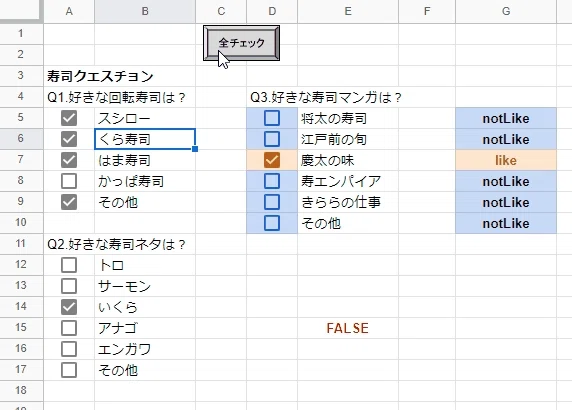This screenshot has width=572, height=410.
Task: Check the 将太の寿司 checkbox
Action: (272, 118)
